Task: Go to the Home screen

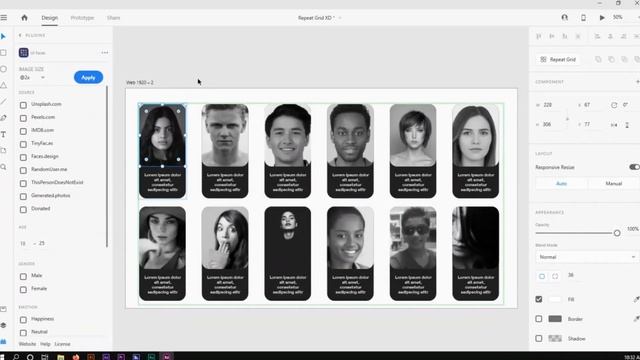Action: 24,18
